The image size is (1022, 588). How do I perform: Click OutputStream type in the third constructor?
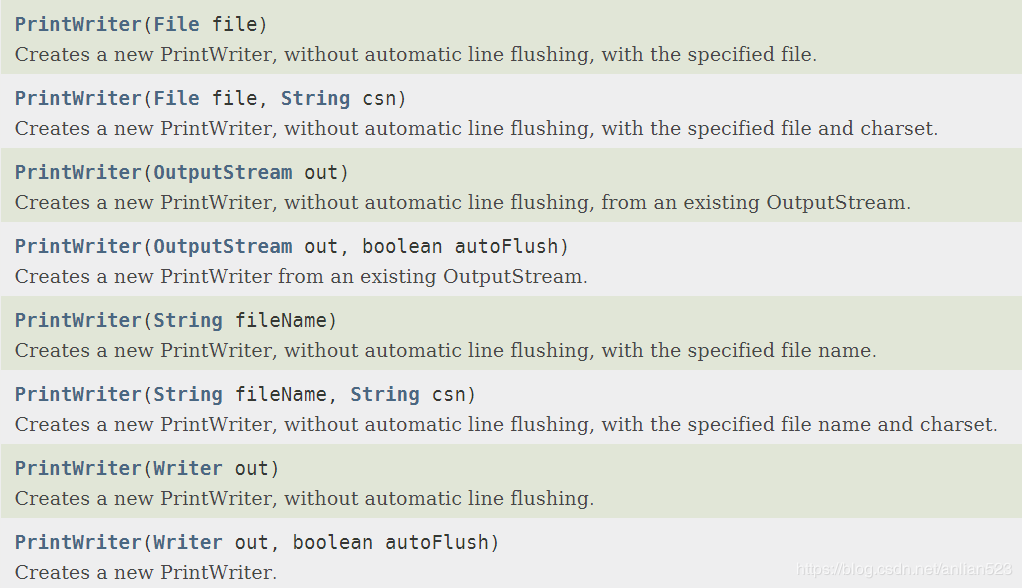(222, 173)
